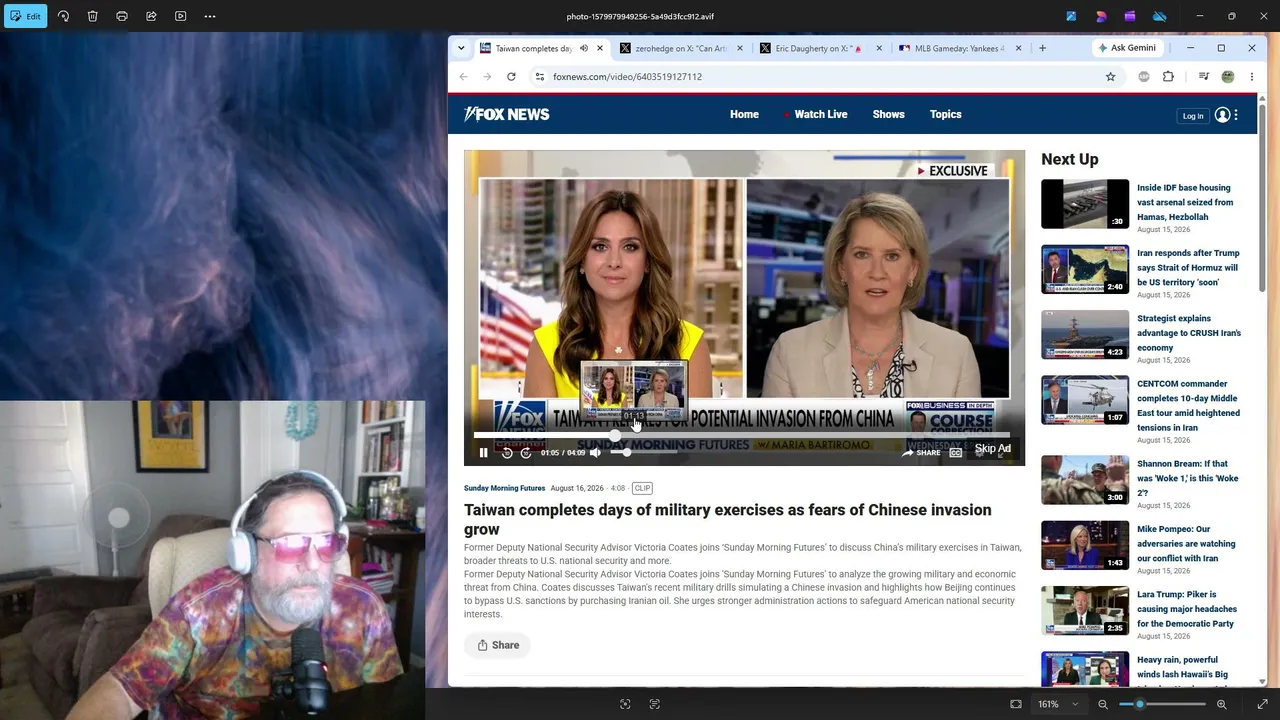View site information icon in address bar
Screen dimensions: 1280x720
(540, 77)
